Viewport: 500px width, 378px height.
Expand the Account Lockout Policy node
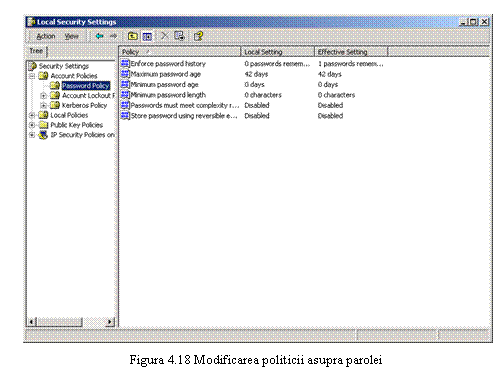point(43,96)
